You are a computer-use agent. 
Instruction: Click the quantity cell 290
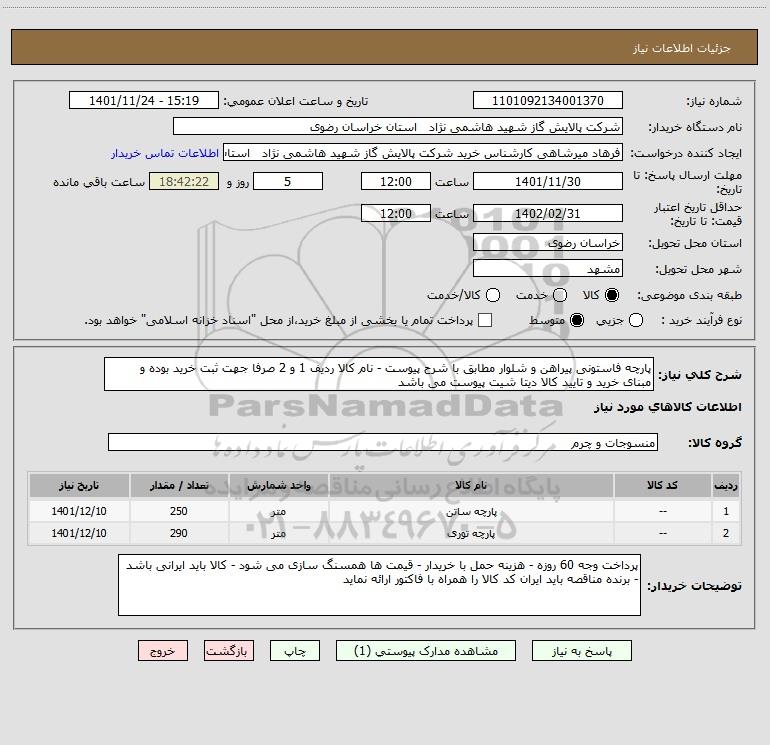pyautogui.click(x=179, y=533)
